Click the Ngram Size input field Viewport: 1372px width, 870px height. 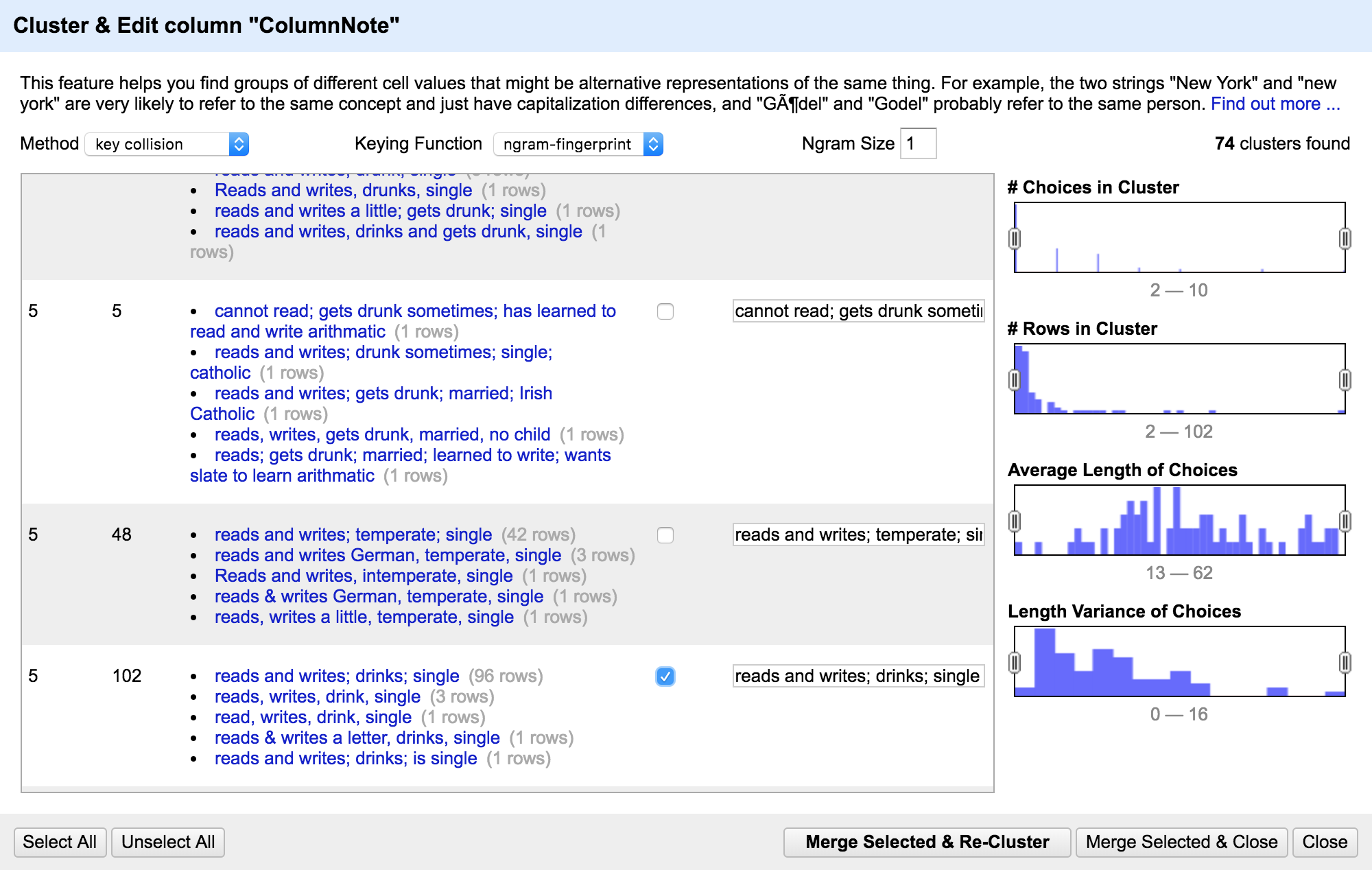coord(918,144)
